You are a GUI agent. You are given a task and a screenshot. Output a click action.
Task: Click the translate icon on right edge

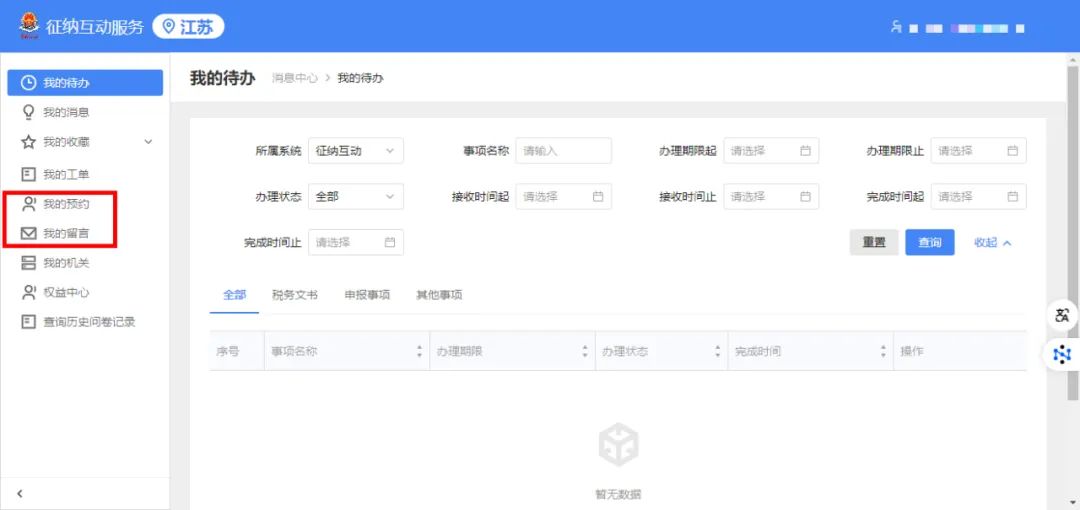(1062, 315)
